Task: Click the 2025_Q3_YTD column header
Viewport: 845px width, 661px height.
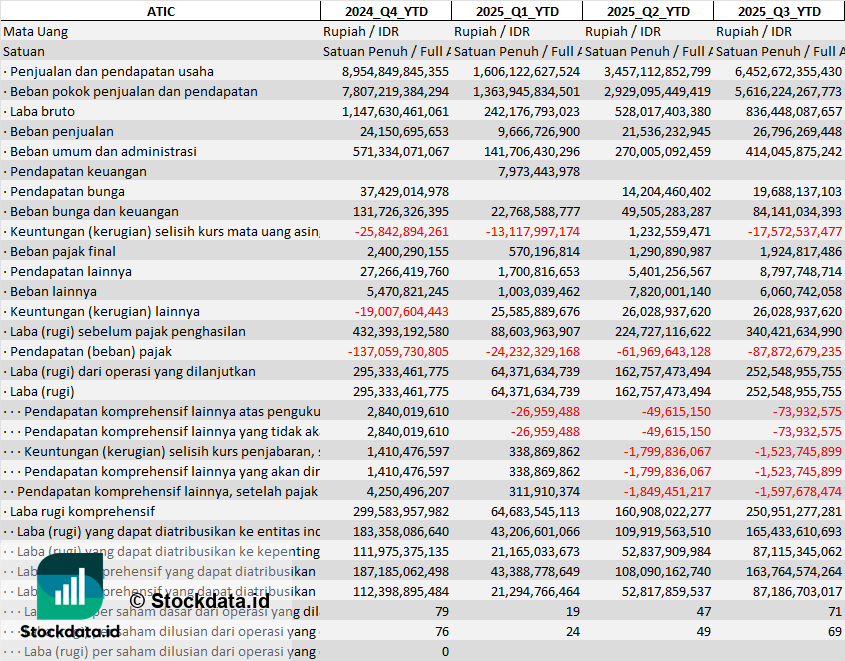Action: 779,11
